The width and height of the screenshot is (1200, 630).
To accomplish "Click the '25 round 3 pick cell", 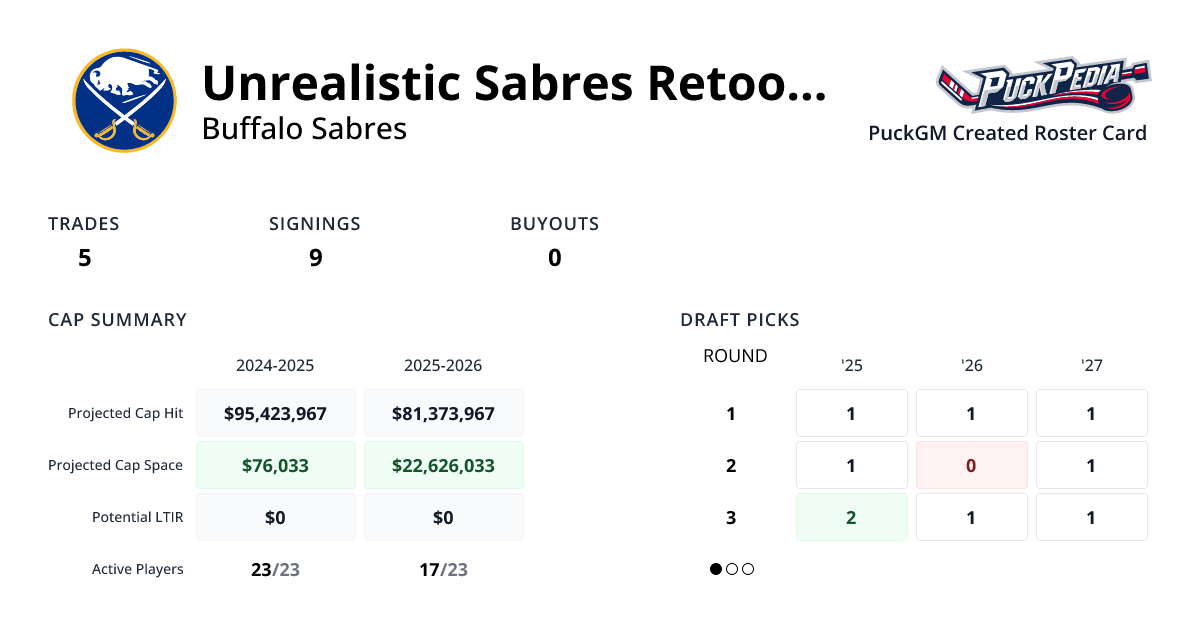I will point(851,517).
